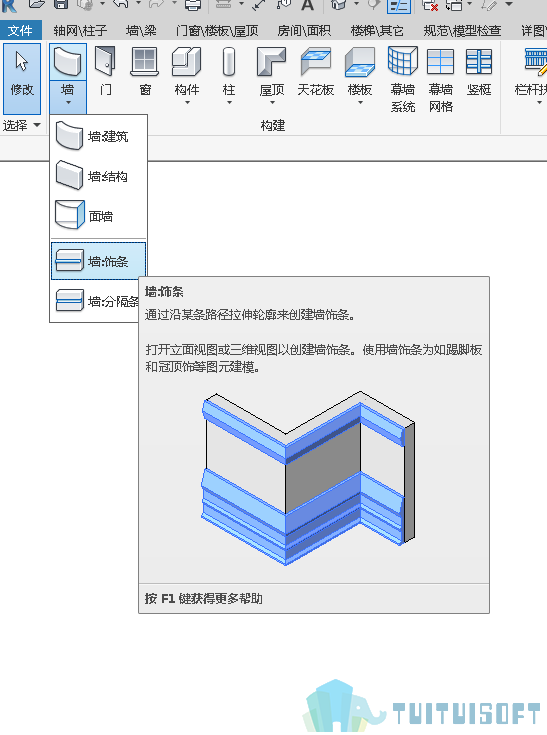Viewport: 547px width, 735px height.
Task: Expand the 栏杆扶手 dropdown arrow
Action: [539, 103]
